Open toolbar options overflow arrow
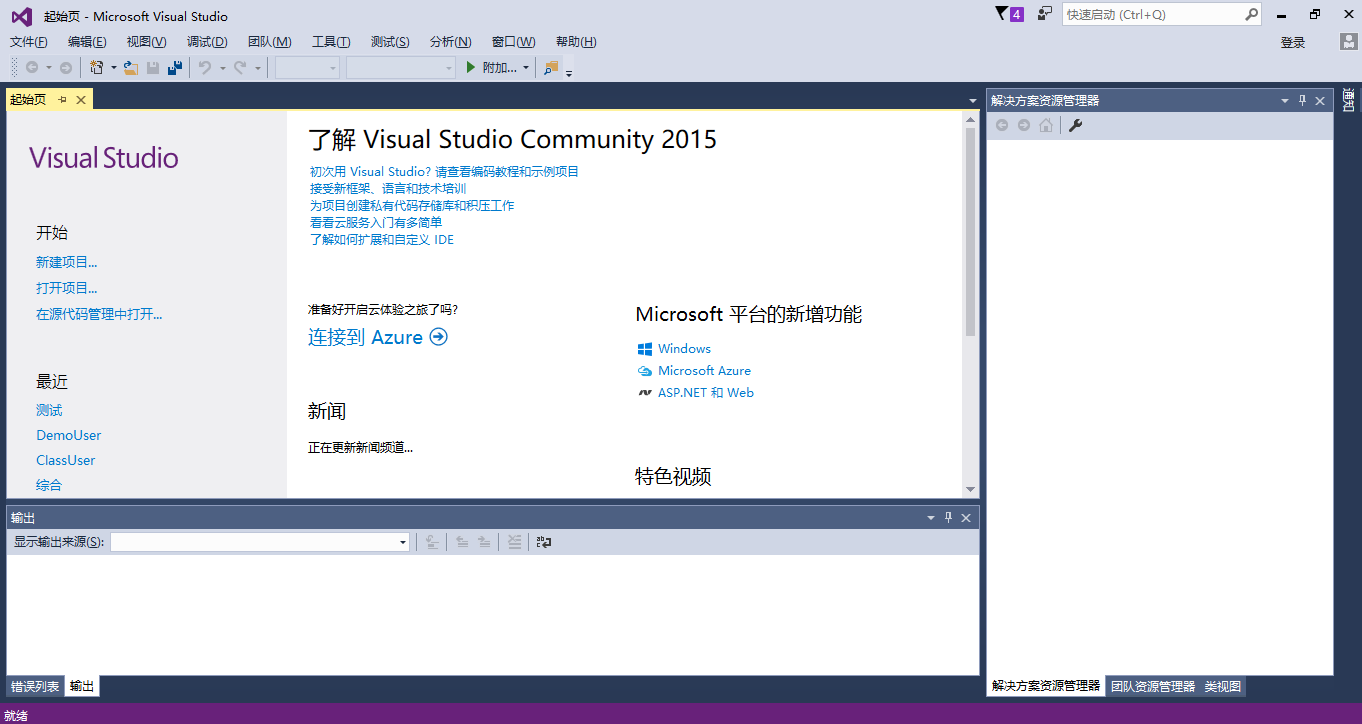1362x724 pixels. (x=569, y=73)
